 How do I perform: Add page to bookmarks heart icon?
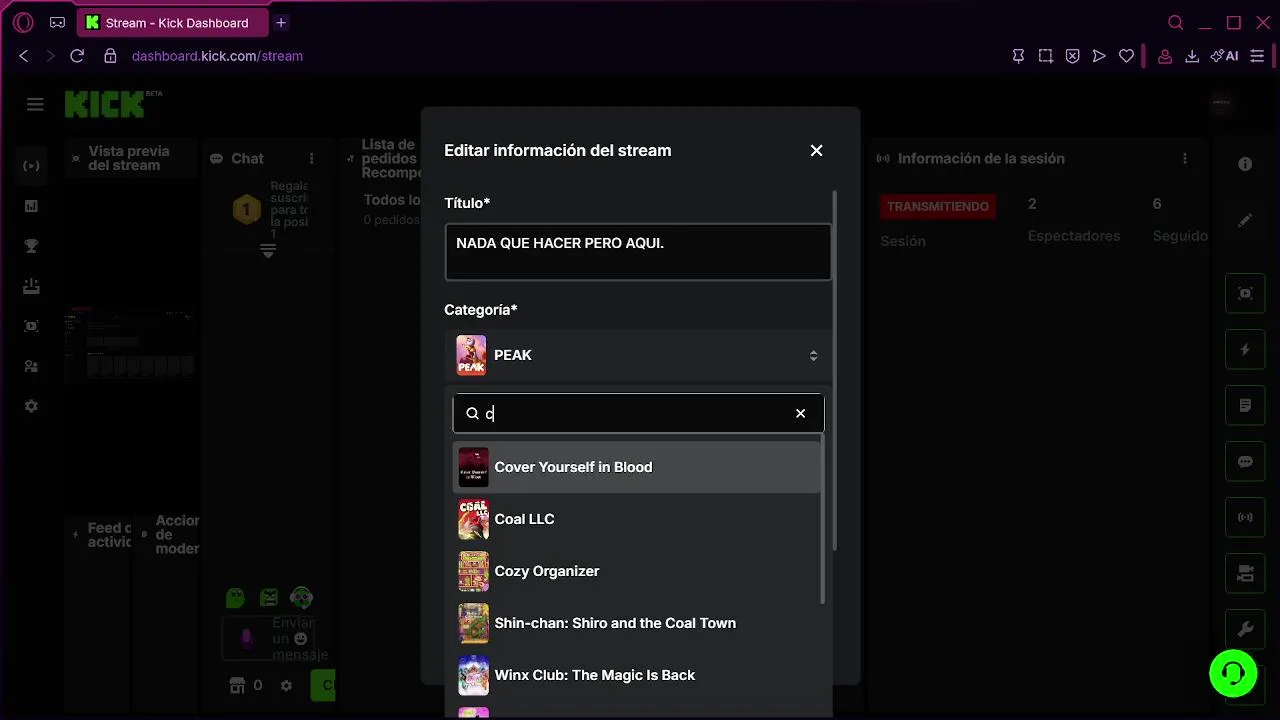(1126, 56)
